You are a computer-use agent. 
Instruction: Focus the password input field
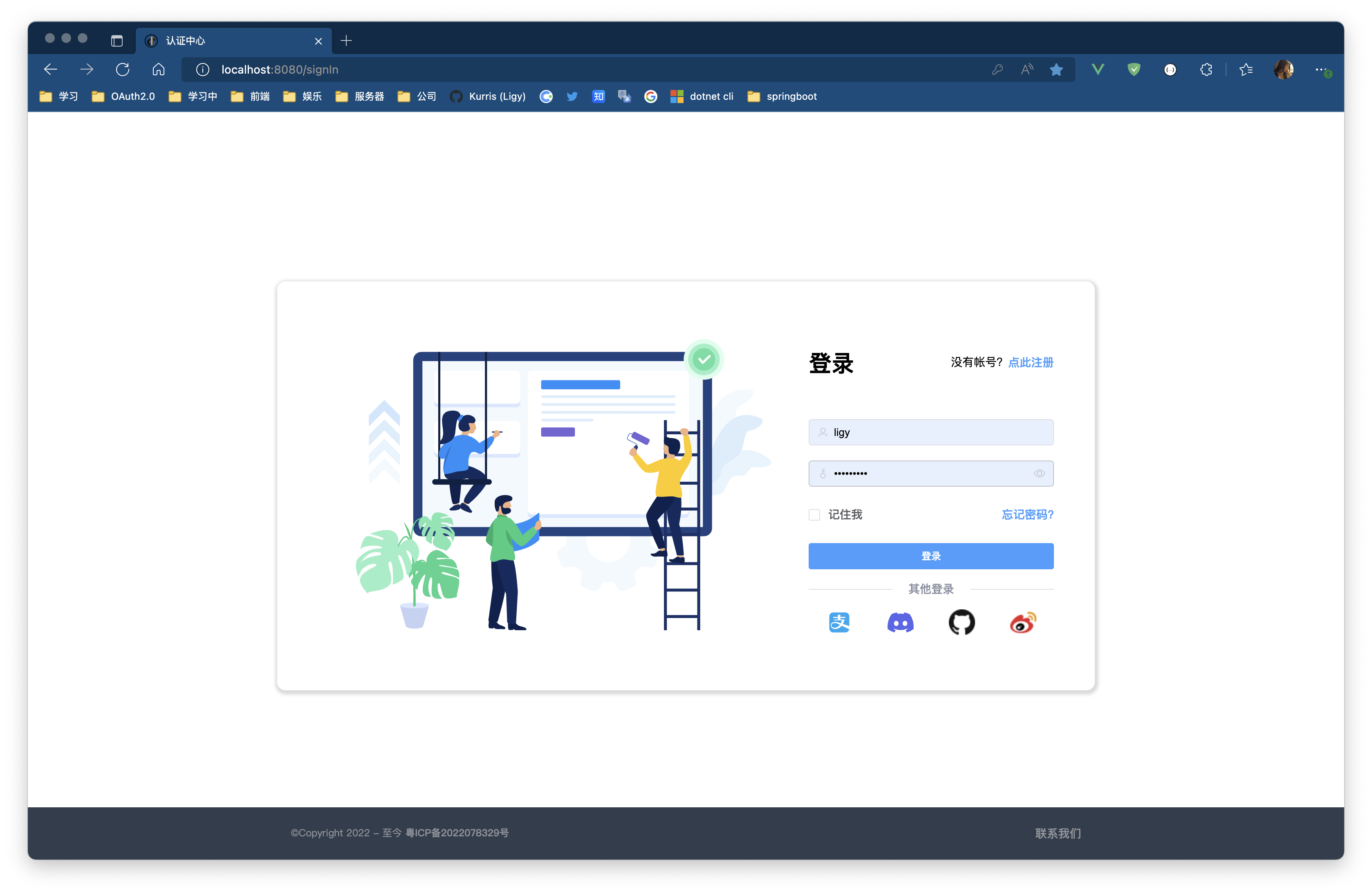pos(930,474)
